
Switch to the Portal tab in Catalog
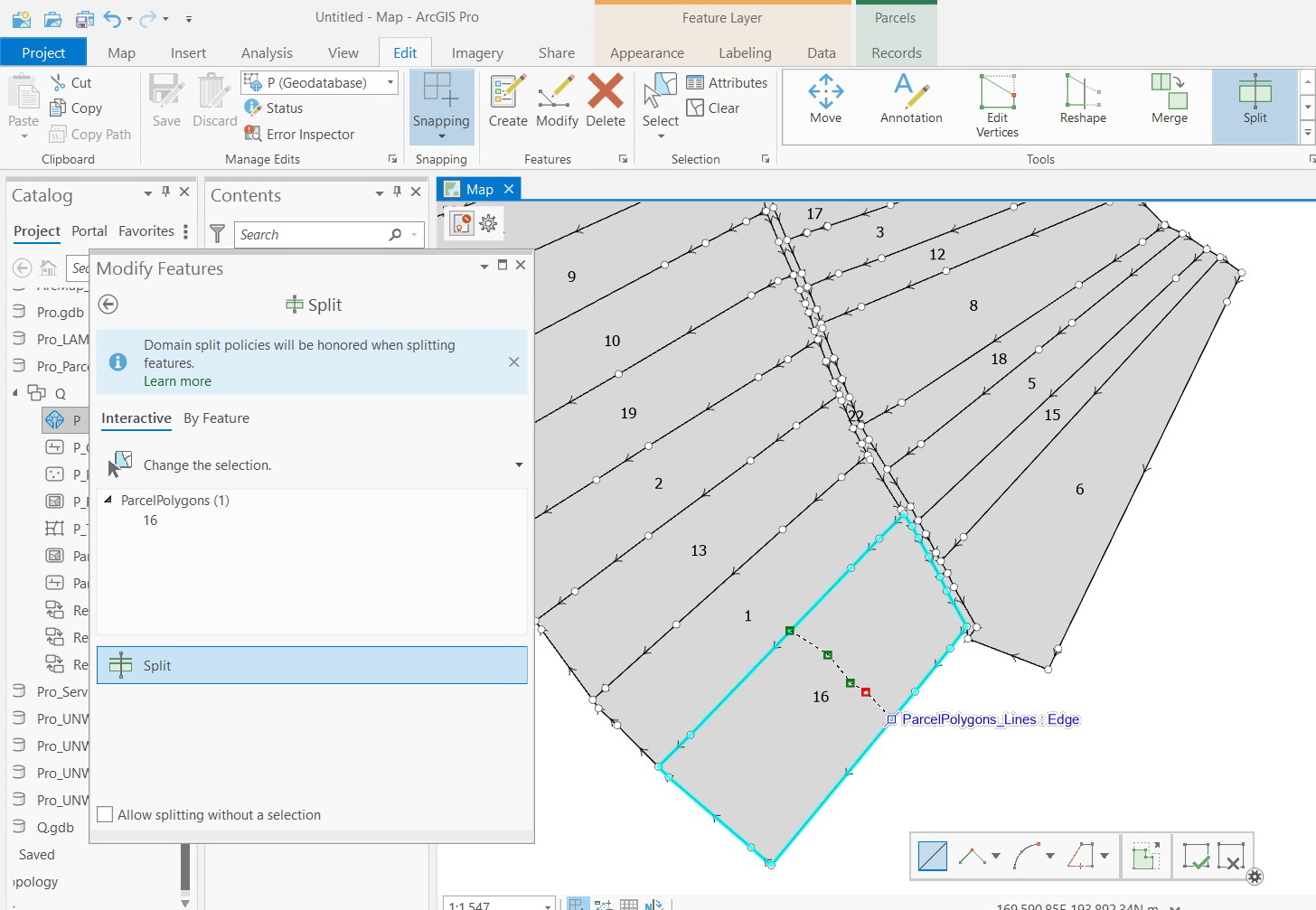click(x=89, y=230)
